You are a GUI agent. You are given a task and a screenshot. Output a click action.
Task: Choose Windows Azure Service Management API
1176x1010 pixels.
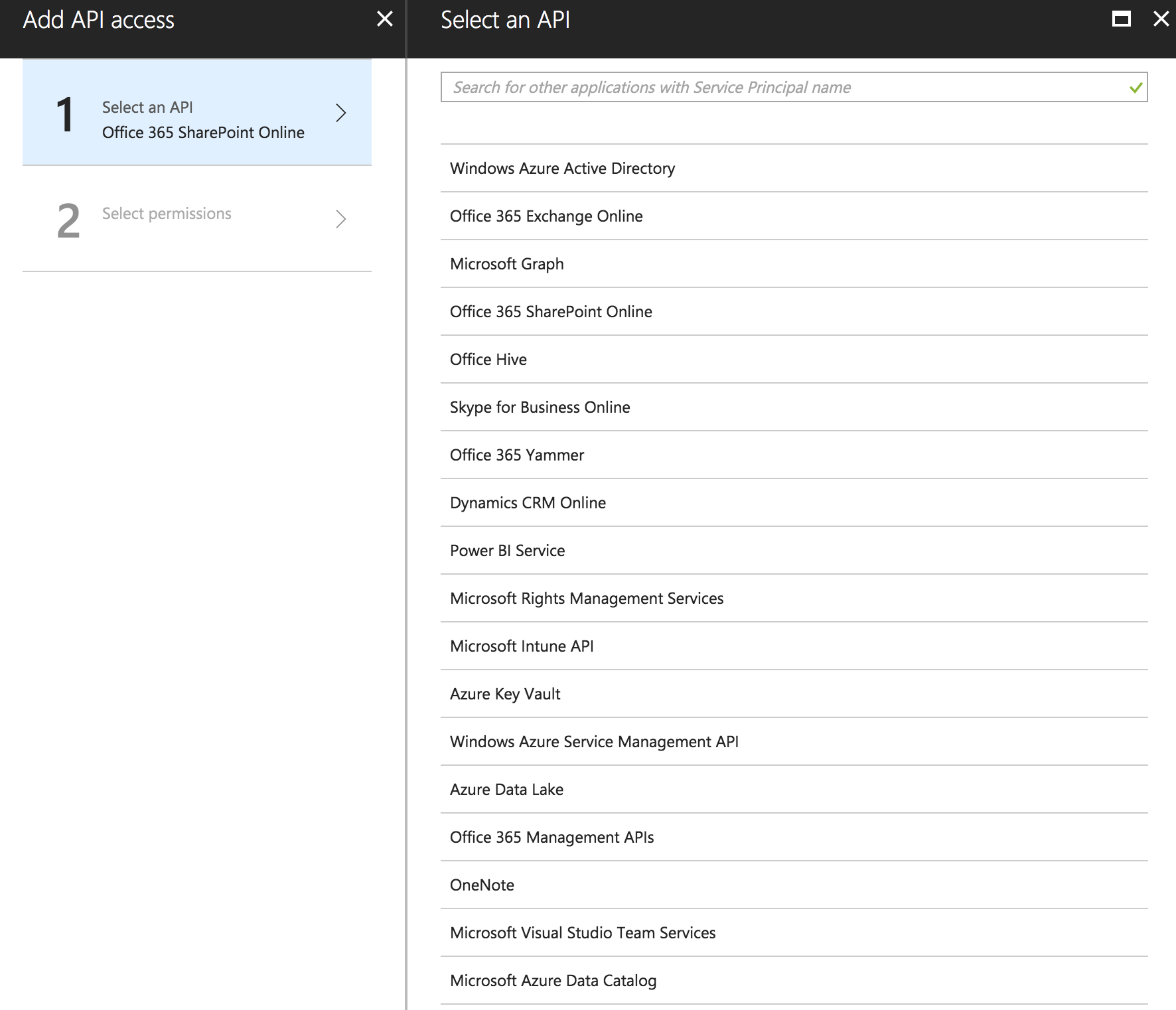[x=594, y=742]
